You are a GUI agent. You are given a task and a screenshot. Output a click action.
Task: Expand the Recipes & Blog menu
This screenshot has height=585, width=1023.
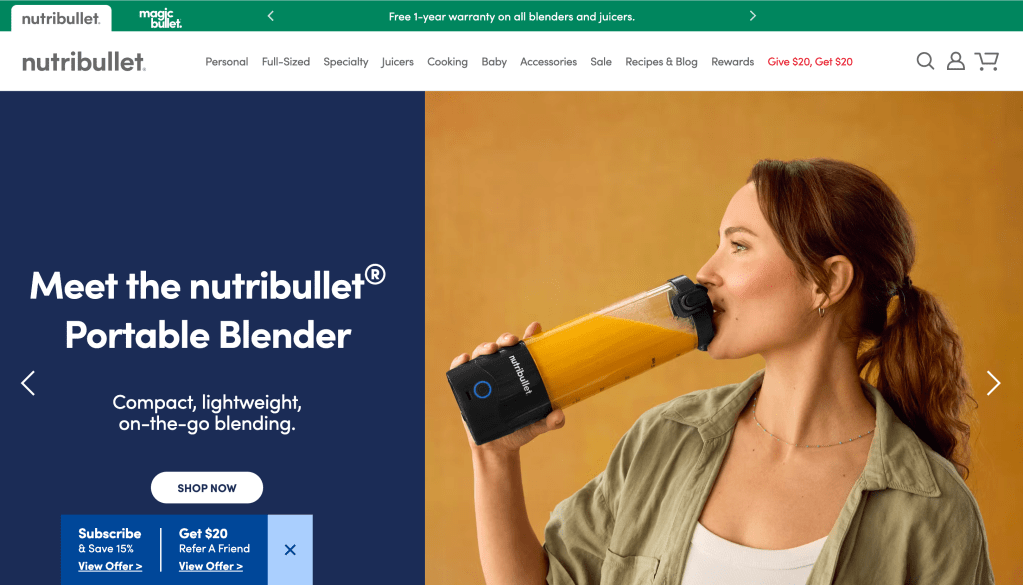click(661, 62)
